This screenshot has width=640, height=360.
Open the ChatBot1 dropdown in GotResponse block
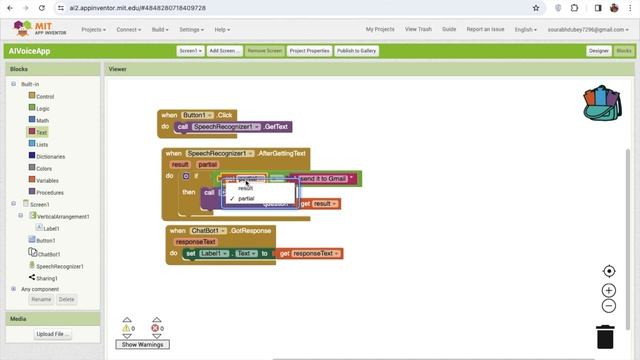click(x=209, y=231)
